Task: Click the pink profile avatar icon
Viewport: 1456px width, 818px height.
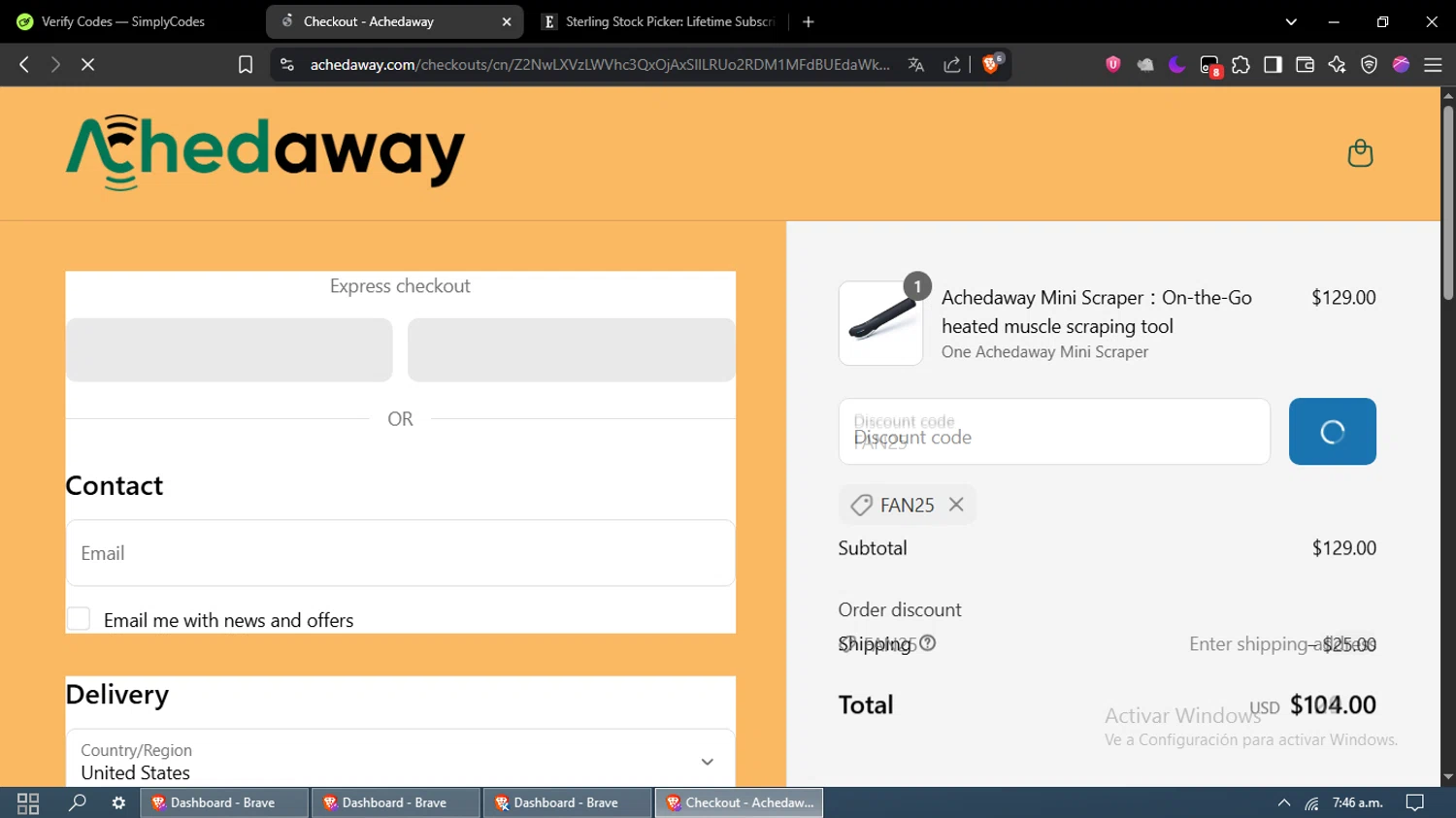Action: click(1401, 64)
